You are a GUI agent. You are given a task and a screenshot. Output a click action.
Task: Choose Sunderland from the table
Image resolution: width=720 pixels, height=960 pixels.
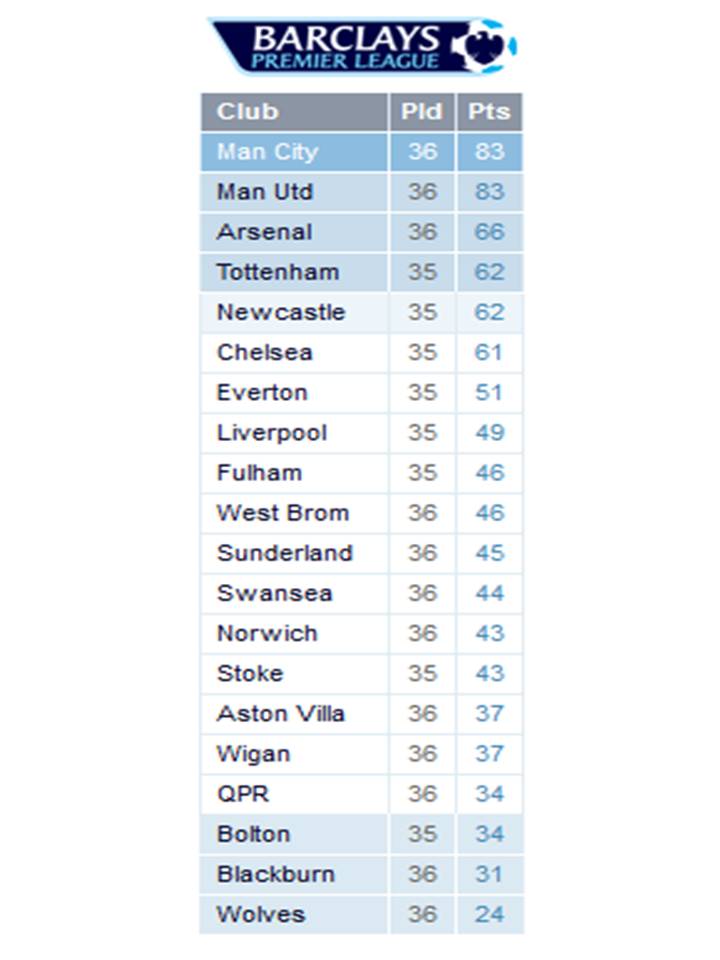[x=284, y=553]
